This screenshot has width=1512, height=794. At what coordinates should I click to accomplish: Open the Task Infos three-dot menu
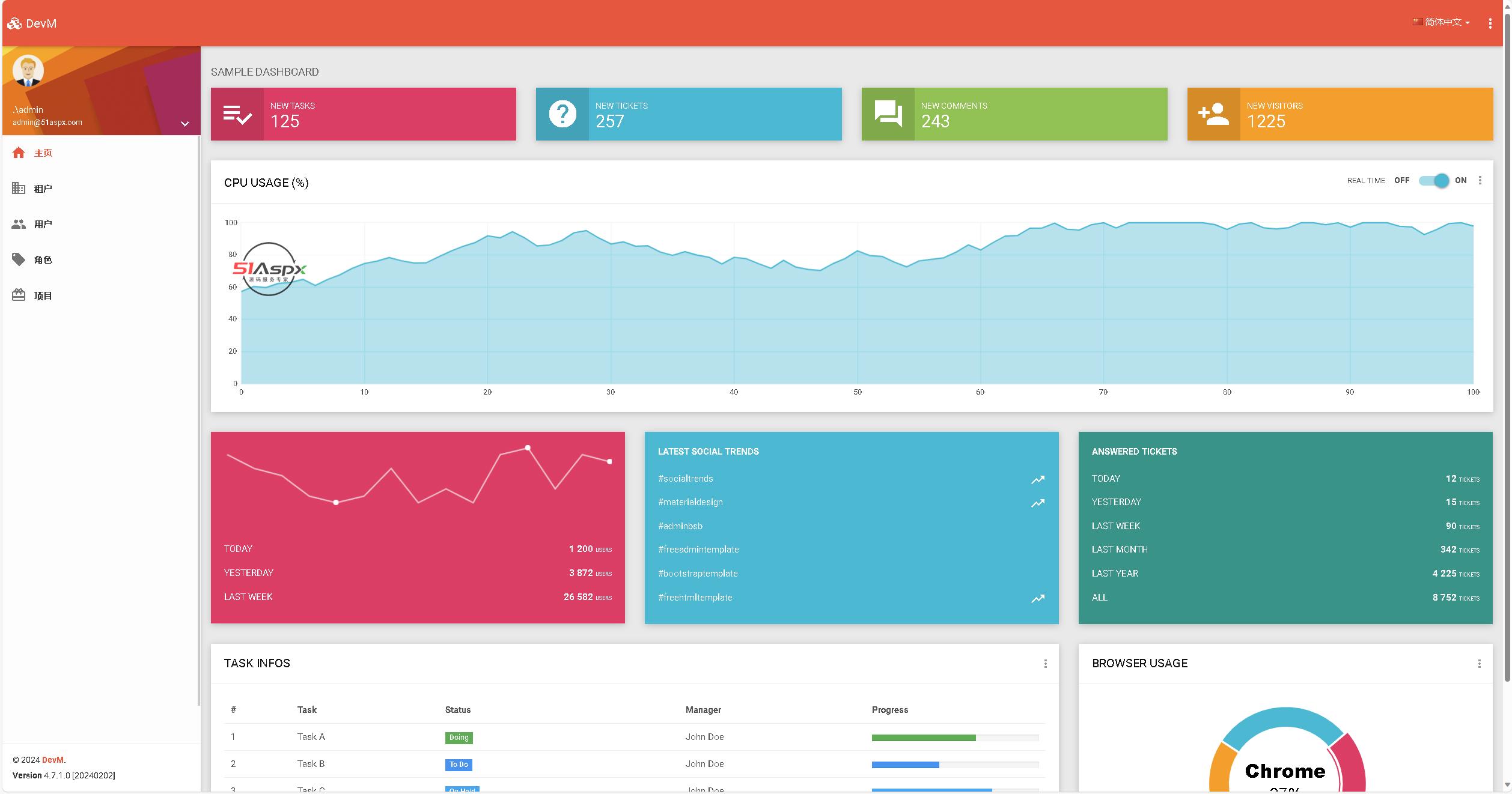[x=1045, y=664]
